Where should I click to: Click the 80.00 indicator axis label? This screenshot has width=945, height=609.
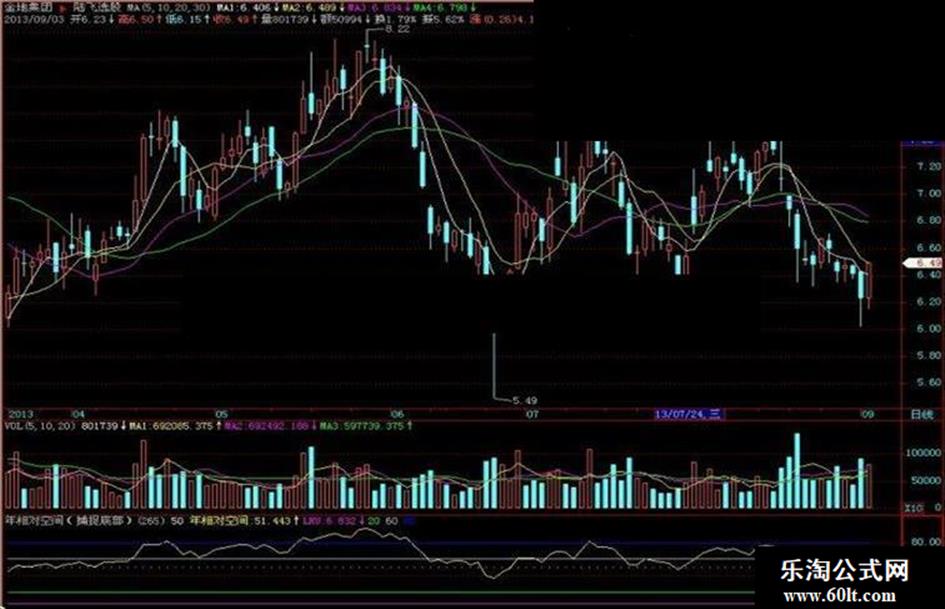pyautogui.click(x=926, y=542)
